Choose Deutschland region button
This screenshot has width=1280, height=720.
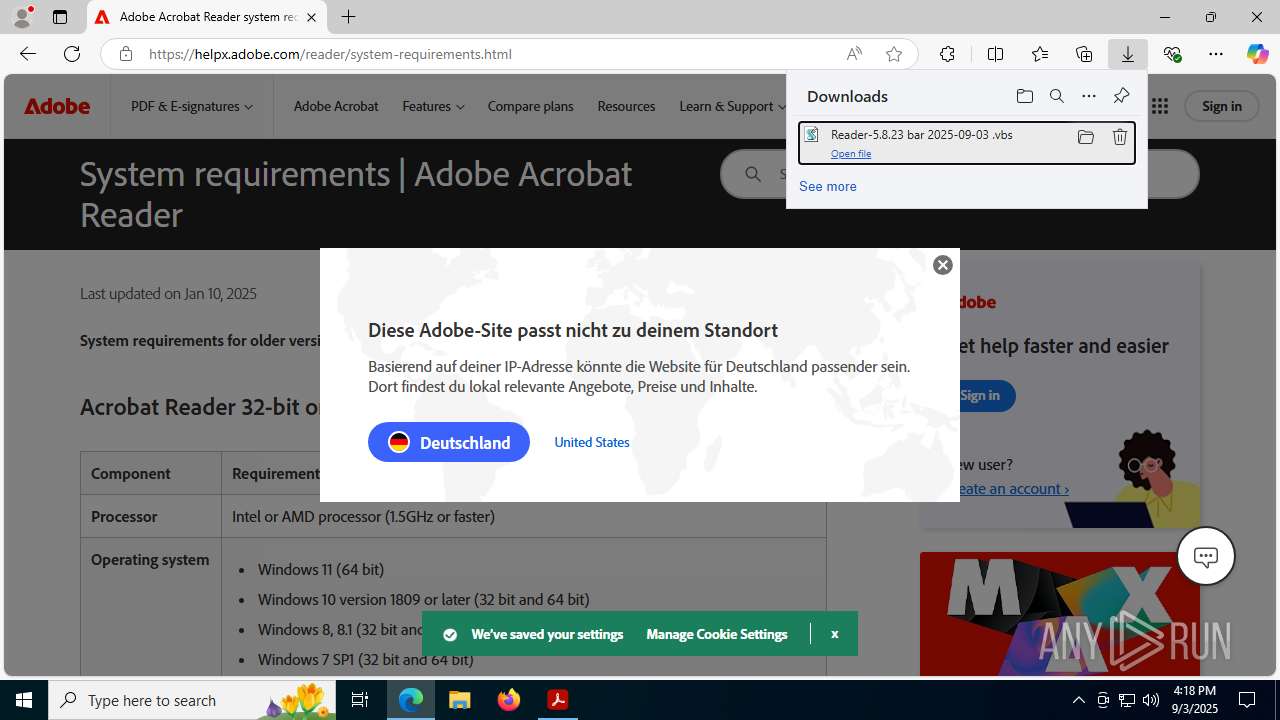pyautogui.click(x=449, y=442)
